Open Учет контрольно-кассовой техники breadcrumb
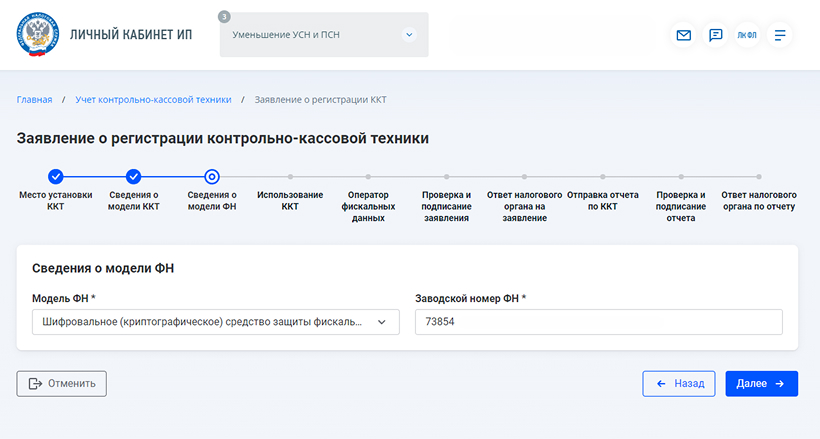 pyautogui.click(x=153, y=100)
